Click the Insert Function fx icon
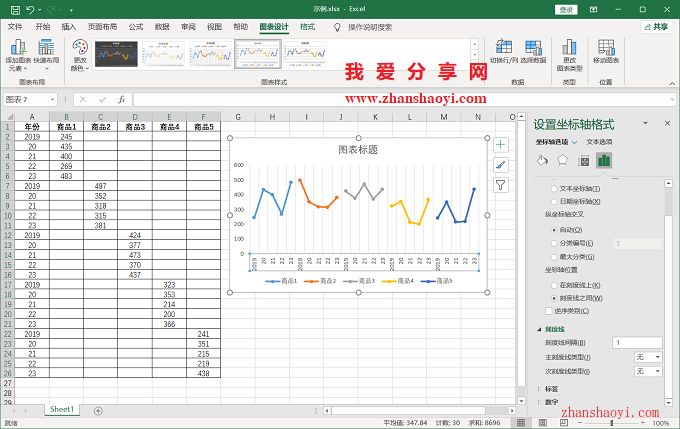This screenshot has height=429, width=680. pyautogui.click(x=122, y=100)
